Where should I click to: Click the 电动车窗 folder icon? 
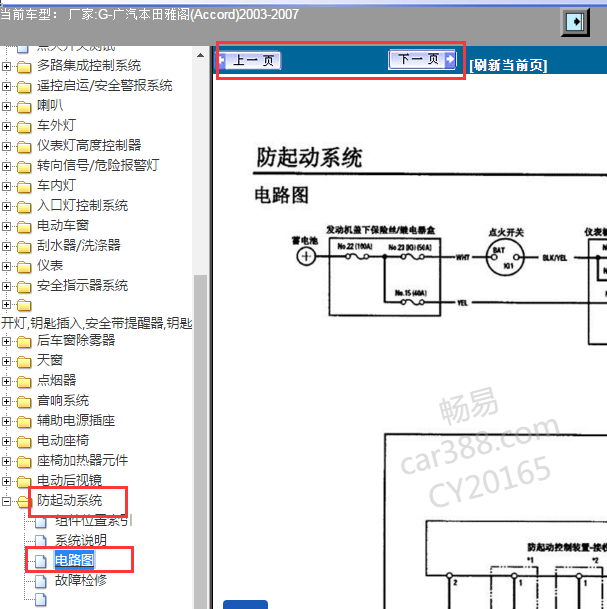(24, 227)
